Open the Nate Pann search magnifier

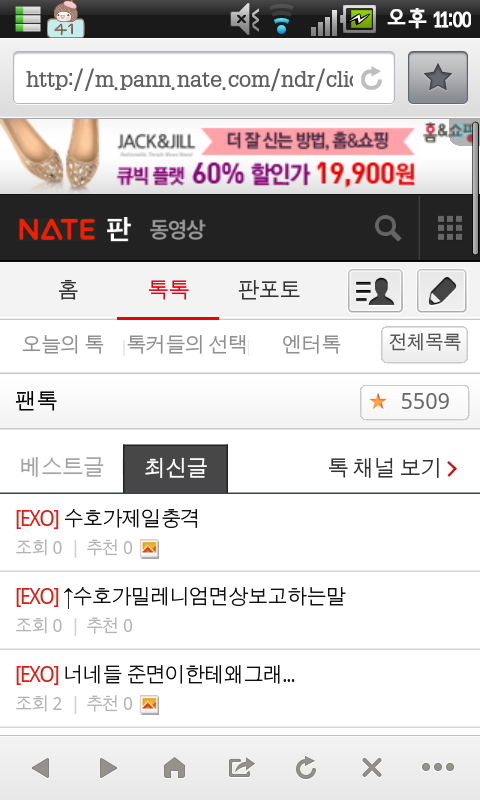pyautogui.click(x=388, y=228)
